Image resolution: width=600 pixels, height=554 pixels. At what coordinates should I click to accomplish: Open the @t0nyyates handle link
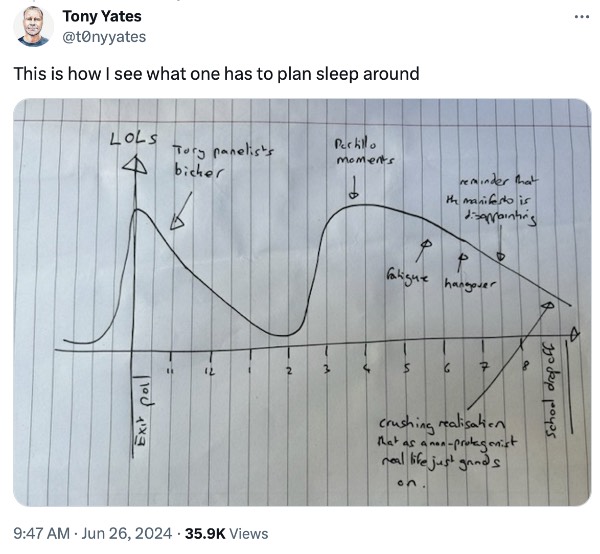pyautogui.click(x=104, y=37)
